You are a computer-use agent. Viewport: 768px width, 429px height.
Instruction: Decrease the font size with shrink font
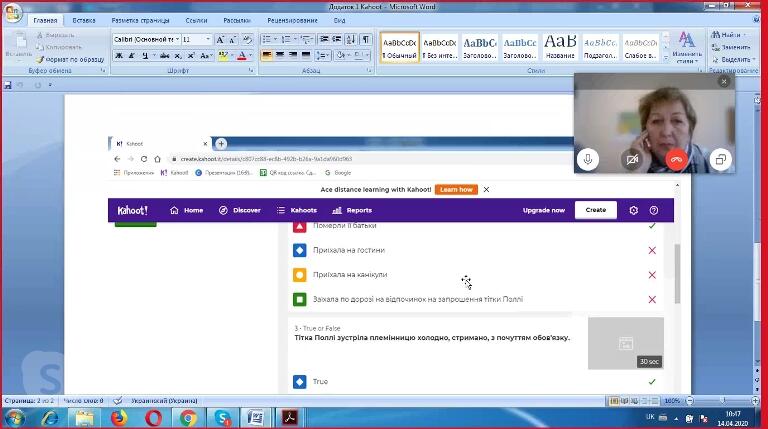(x=233, y=40)
